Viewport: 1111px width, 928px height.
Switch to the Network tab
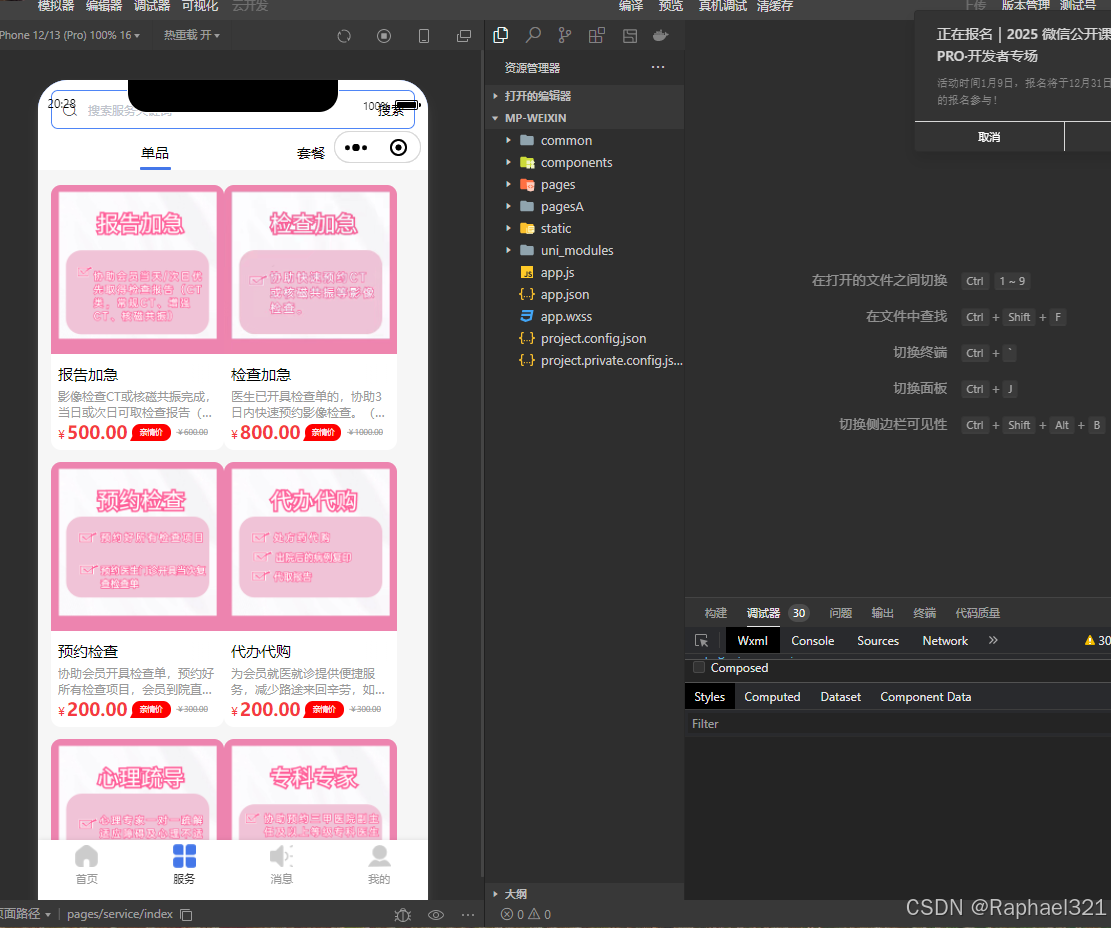tap(944, 640)
